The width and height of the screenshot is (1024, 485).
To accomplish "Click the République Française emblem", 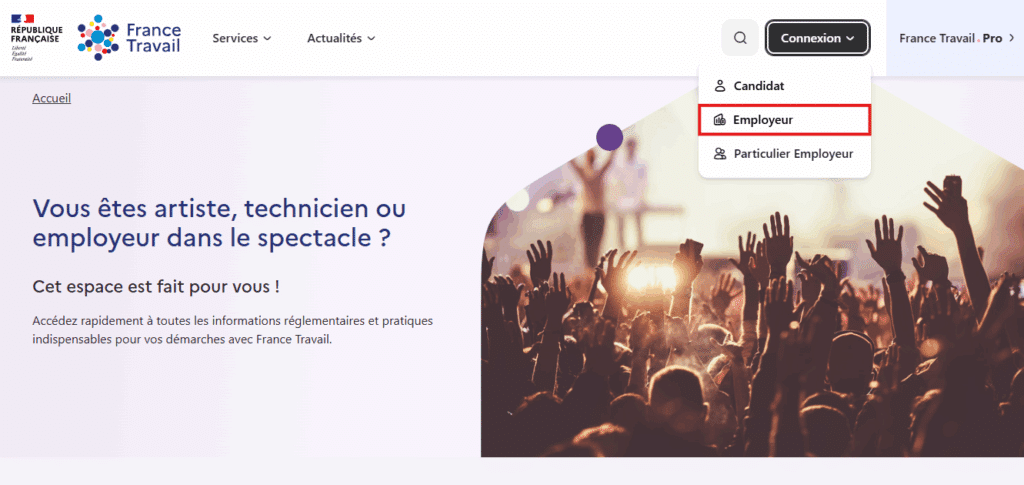I will click(x=36, y=36).
